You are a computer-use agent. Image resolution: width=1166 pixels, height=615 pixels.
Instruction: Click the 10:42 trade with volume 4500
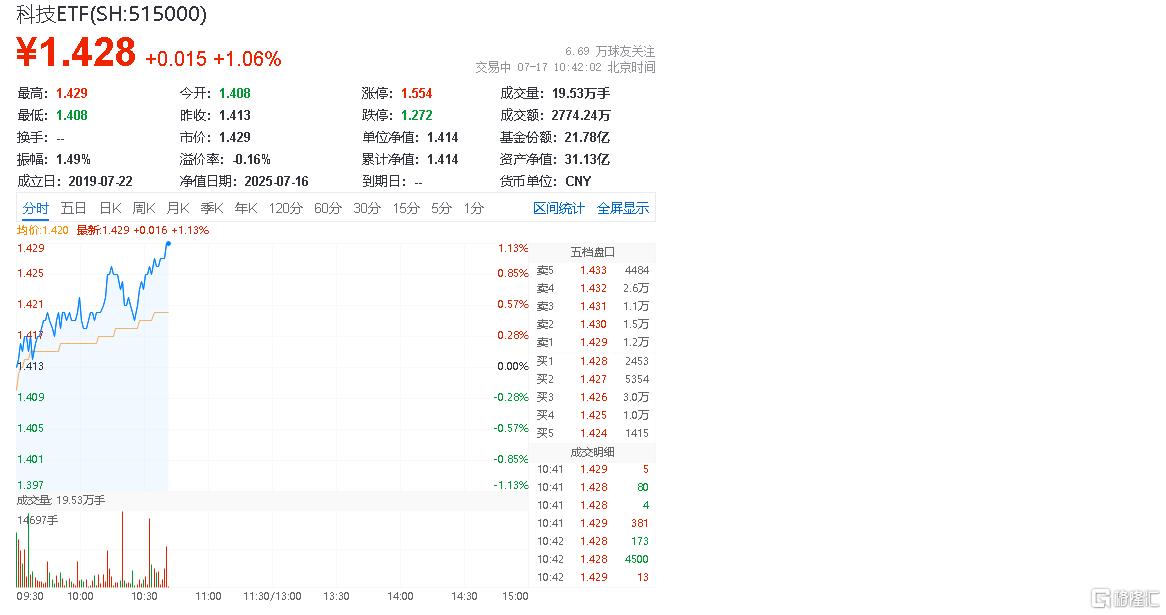(x=593, y=559)
